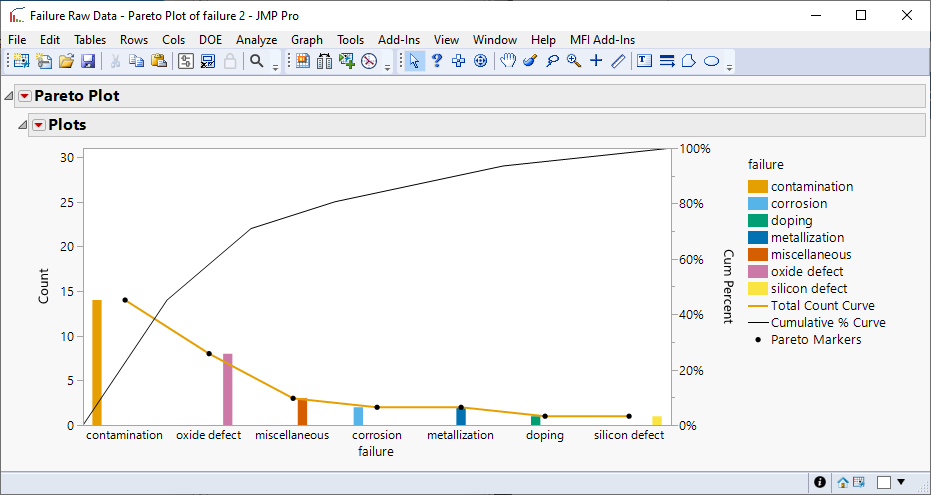The image size is (931, 495).
Task: Select the Grabber hand tool
Action: (508, 61)
